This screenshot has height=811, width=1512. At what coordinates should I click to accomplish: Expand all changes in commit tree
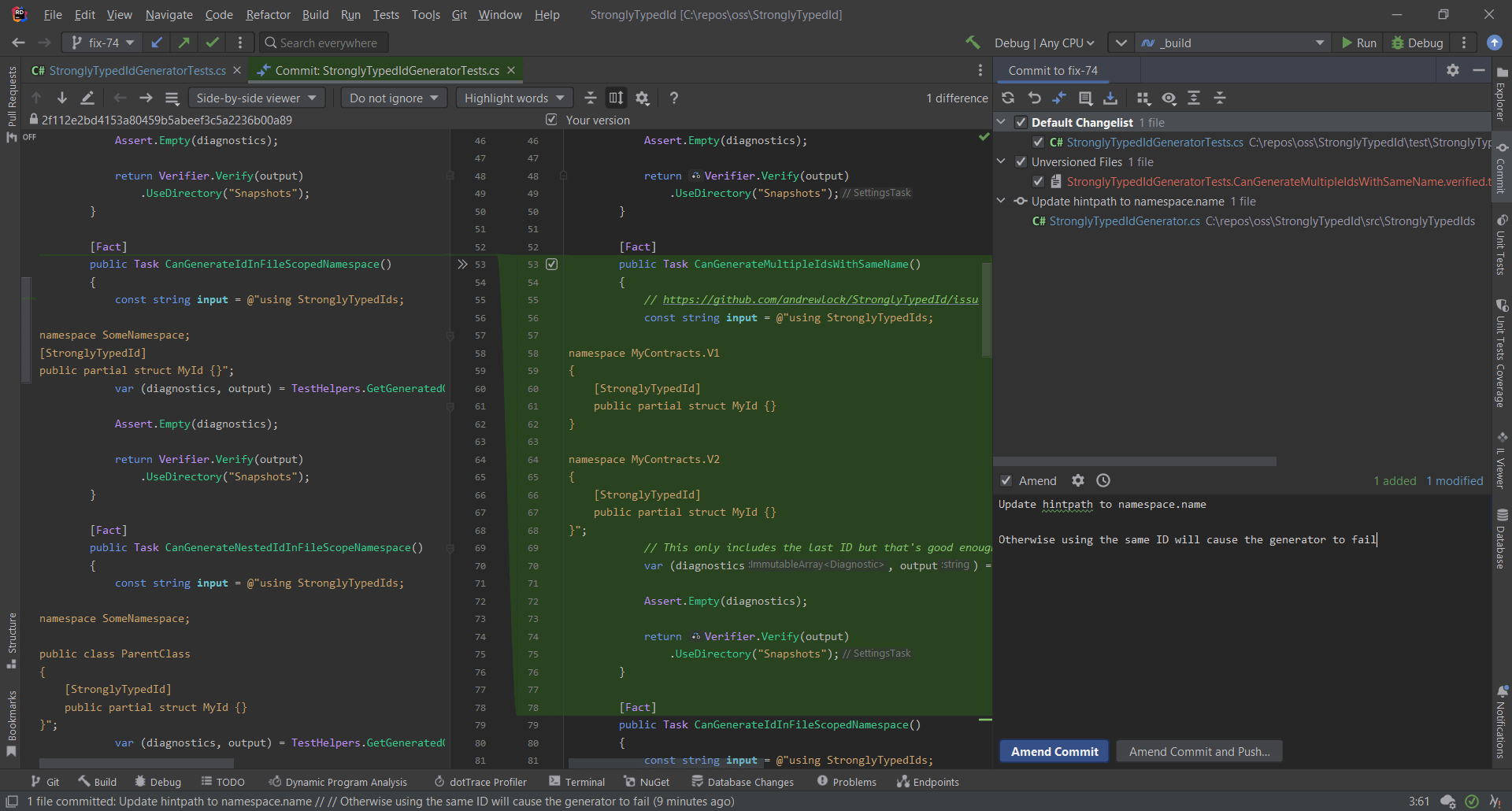[1194, 98]
